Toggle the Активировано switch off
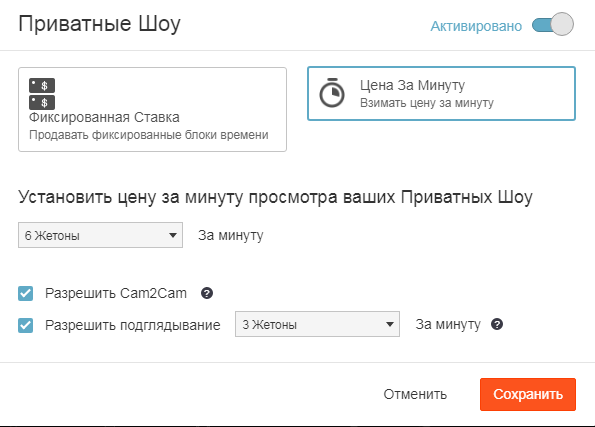The width and height of the screenshot is (595, 427). click(x=552, y=25)
